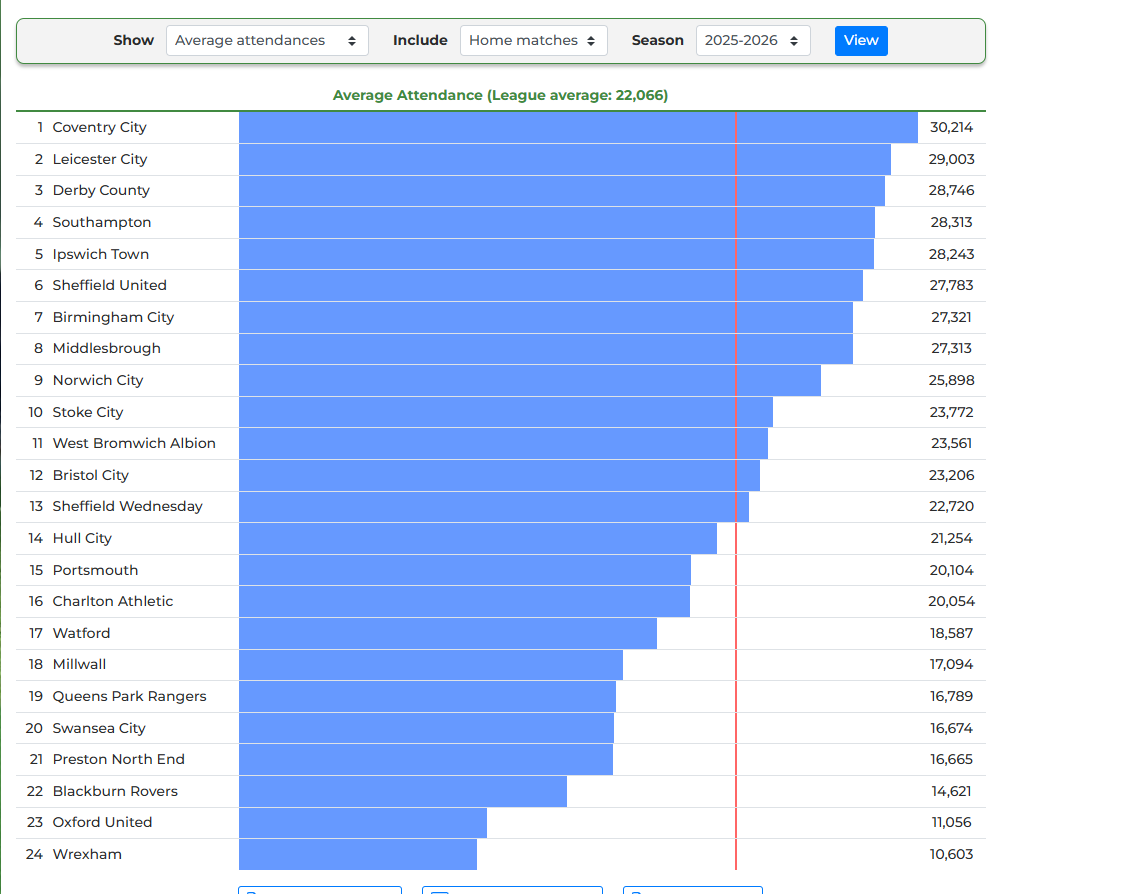Click the Millwall attendance bar
Screen dimensions: 1124x894
(x=430, y=665)
